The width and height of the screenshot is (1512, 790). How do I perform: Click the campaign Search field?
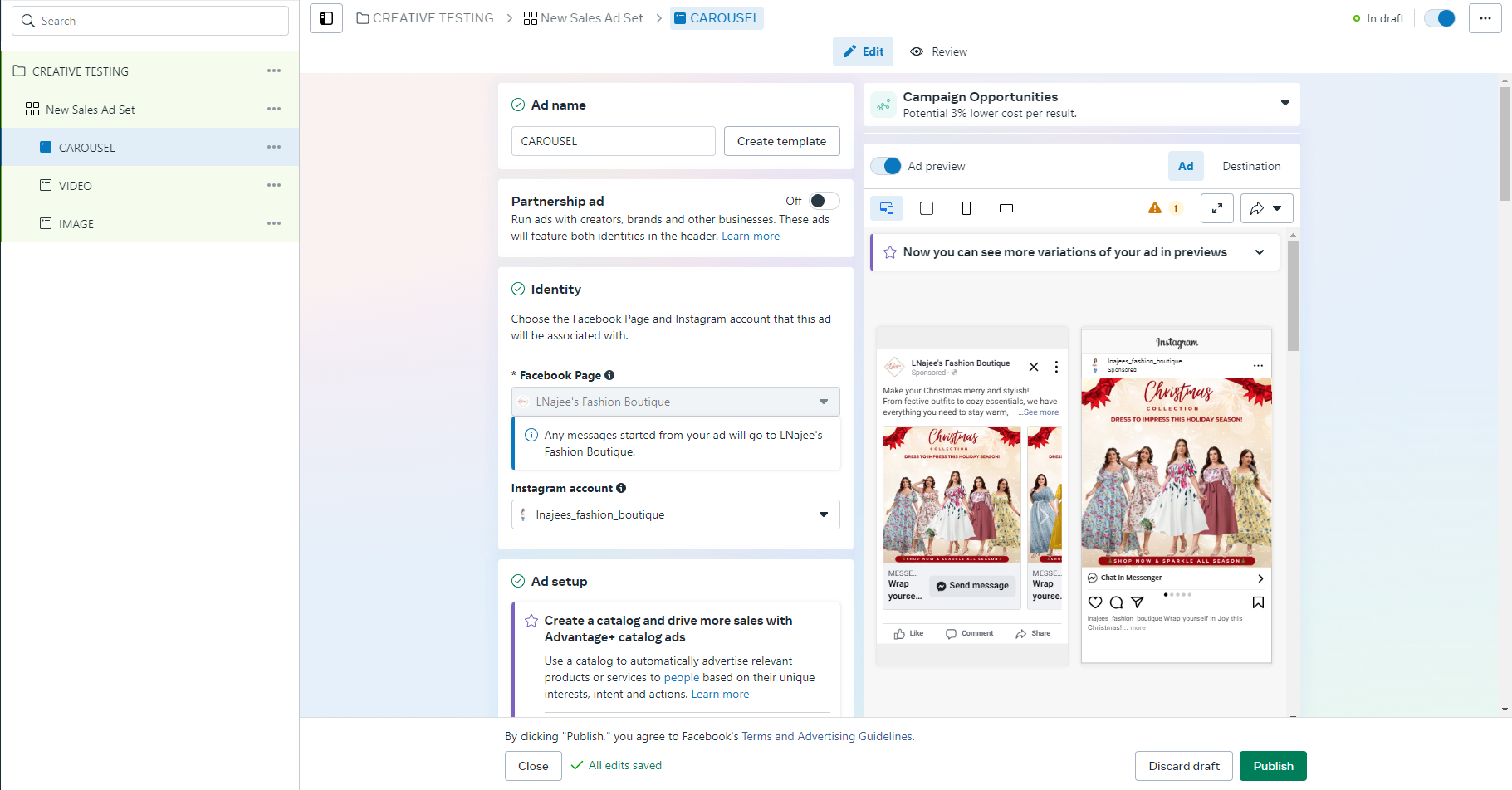point(150,21)
